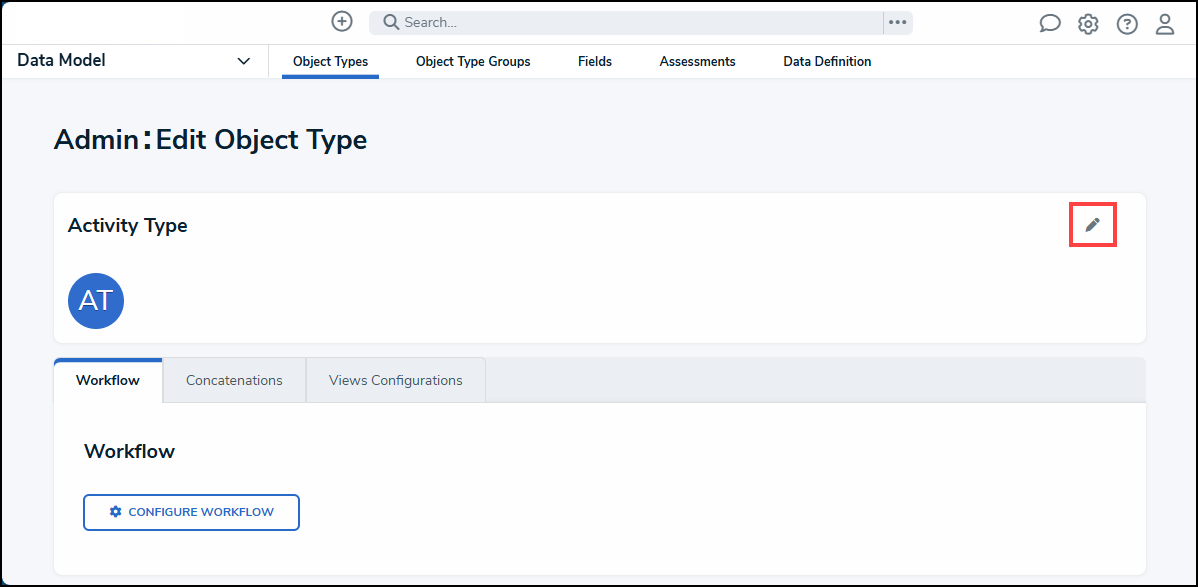The image size is (1198, 587).
Task: Click the ellipsis beside the search bar
Action: [x=896, y=22]
